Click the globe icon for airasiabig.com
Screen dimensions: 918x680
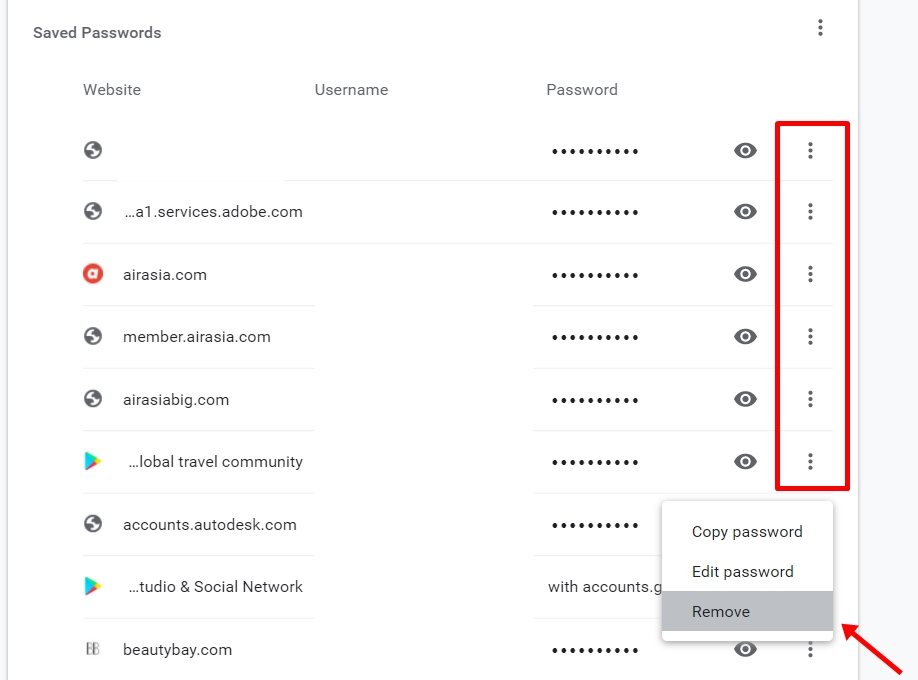coord(93,399)
